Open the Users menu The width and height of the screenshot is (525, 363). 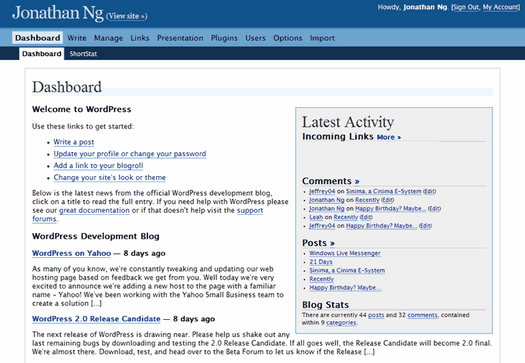point(255,38)
